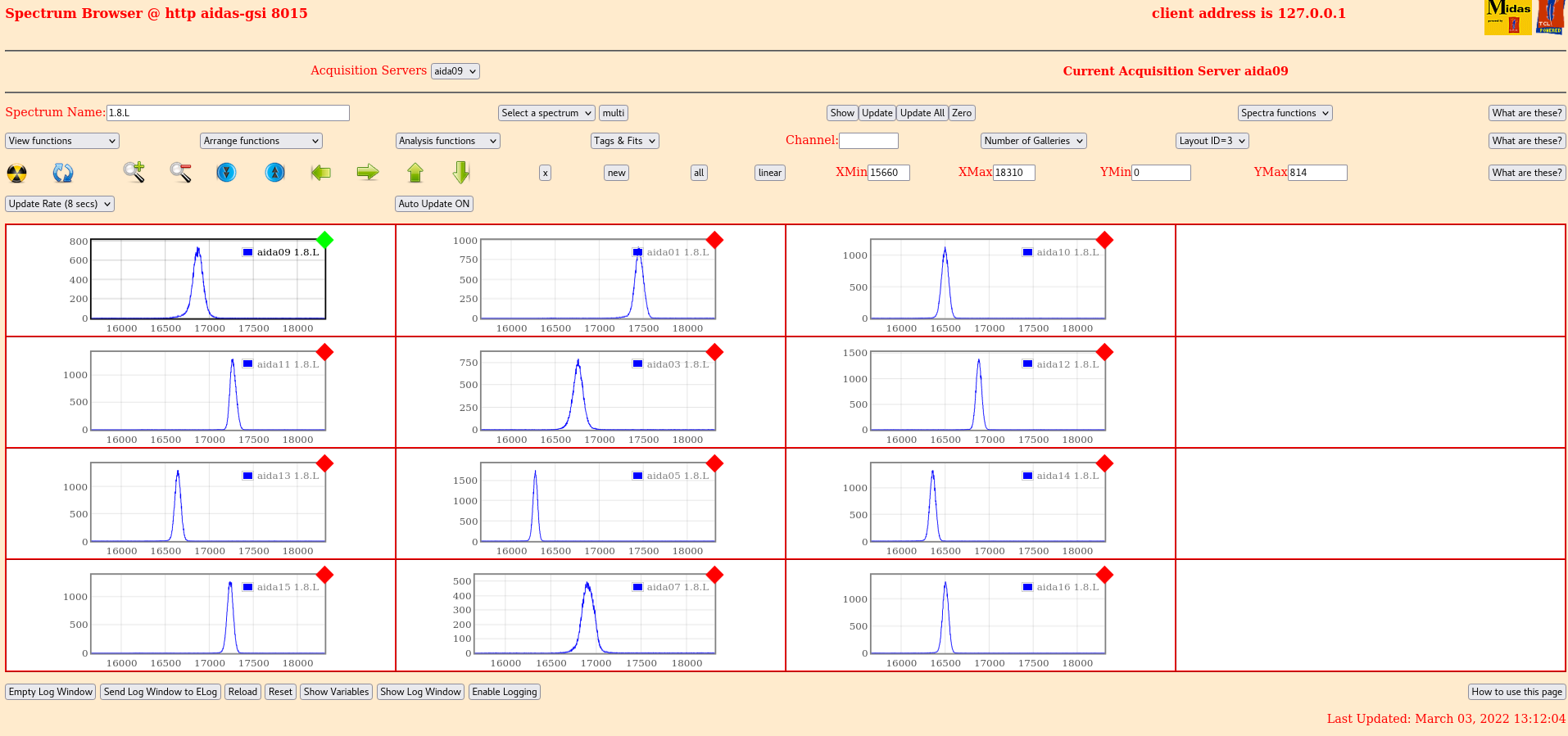This screenshot has height=736, width=1568.
Task: Toggle the Auto Update ON button
Action: [x=433, y=204]
